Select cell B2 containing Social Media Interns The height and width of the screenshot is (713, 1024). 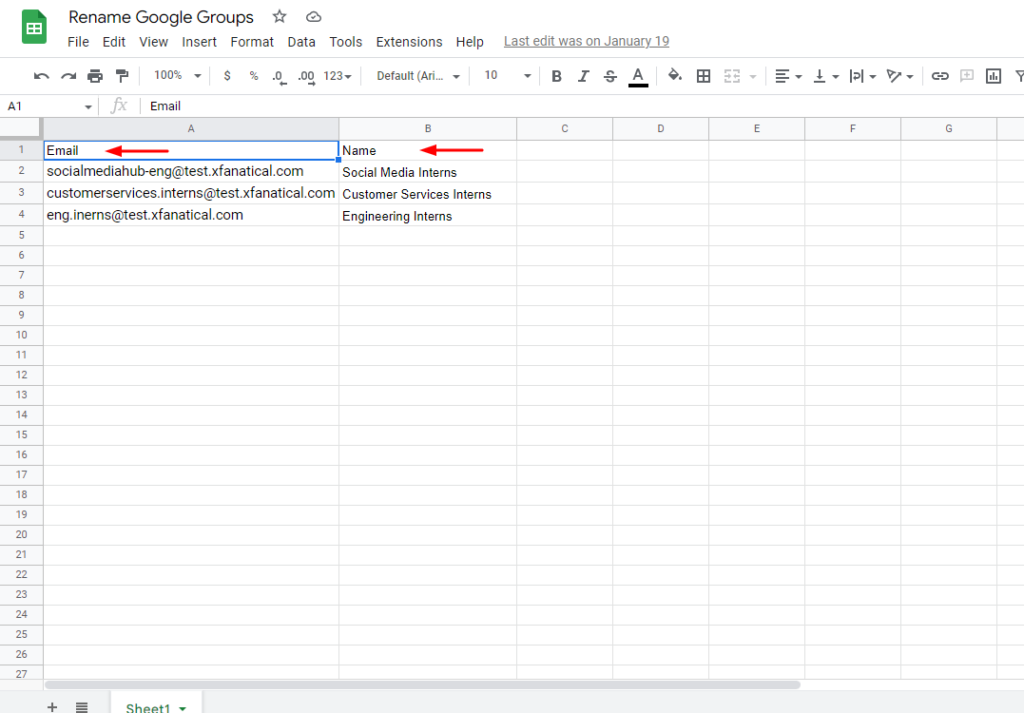pyautogui.click(x=428, y=172)
